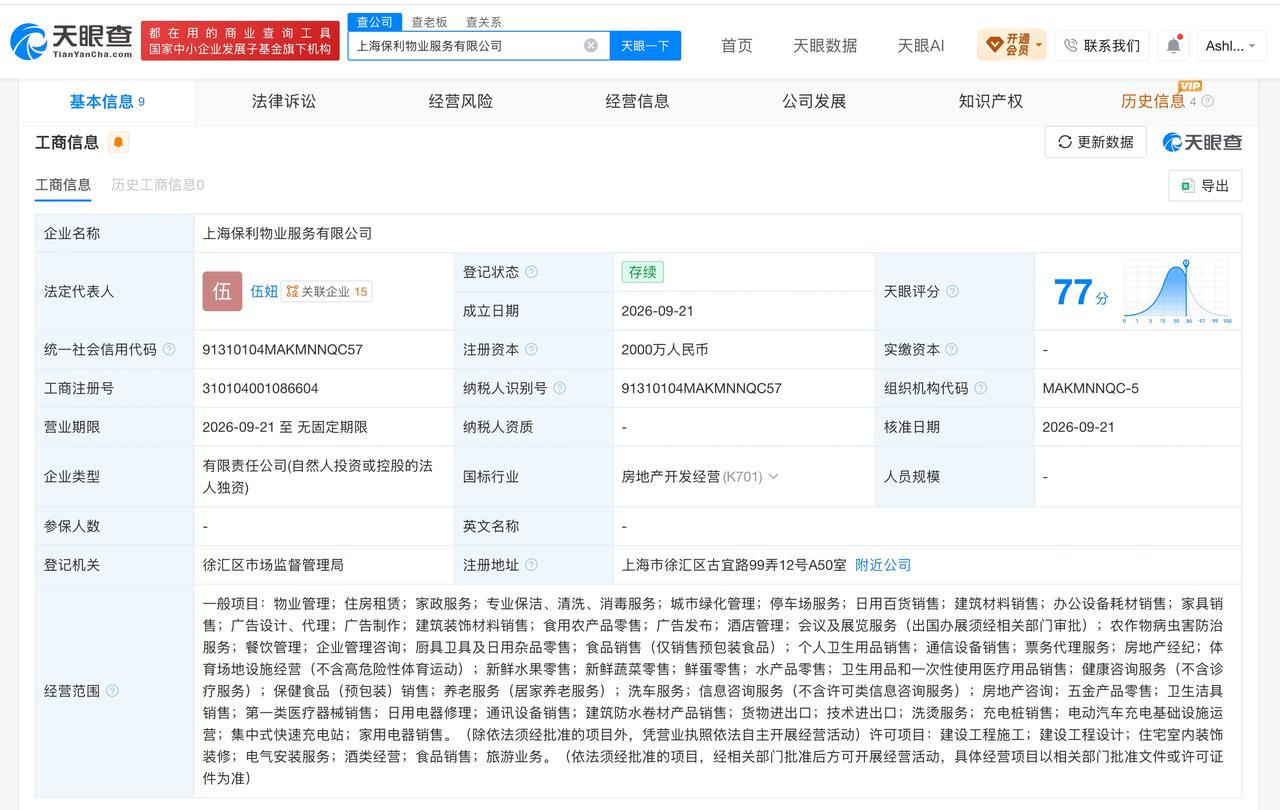Expand the 开通会员 dropdown
The image size is (1280, 810).
click(1011, 45)
